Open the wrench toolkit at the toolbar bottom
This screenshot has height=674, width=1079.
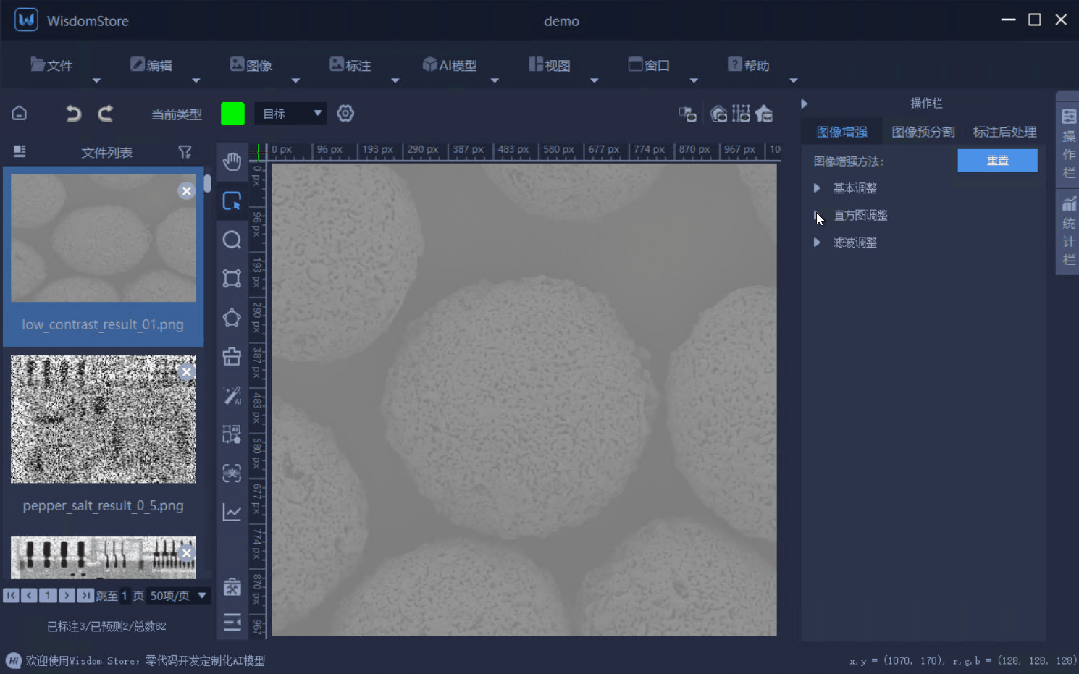(x=232, y=587)
